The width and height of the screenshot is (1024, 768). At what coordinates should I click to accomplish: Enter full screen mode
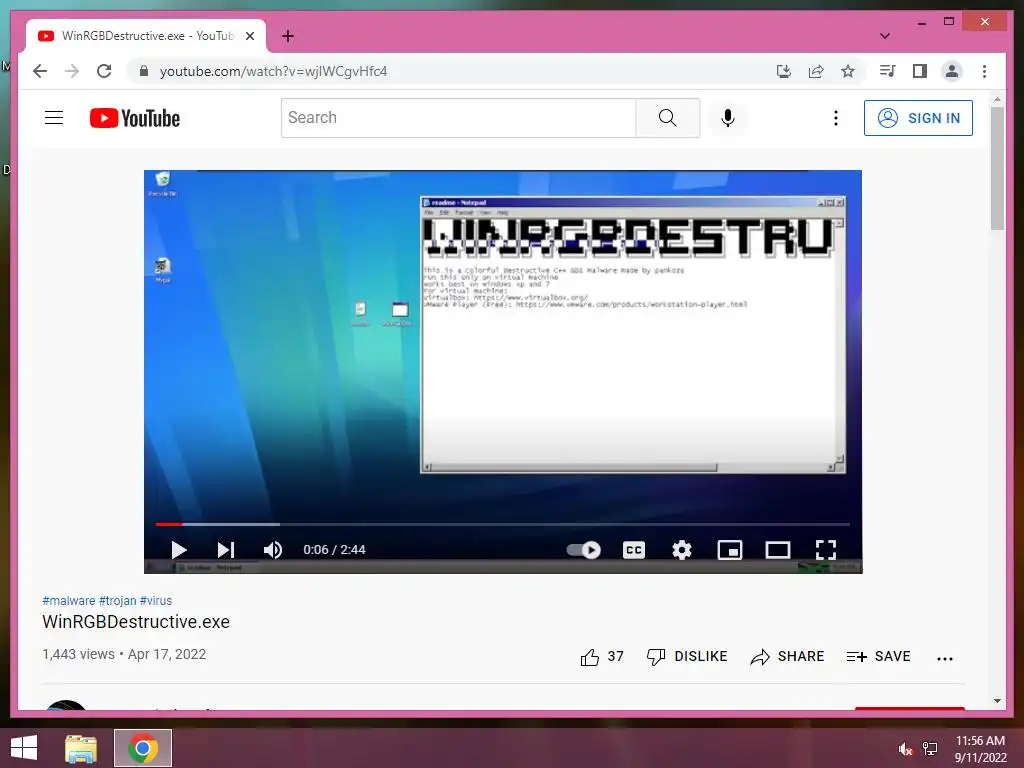pyautogui.click(x=826, y=550)
